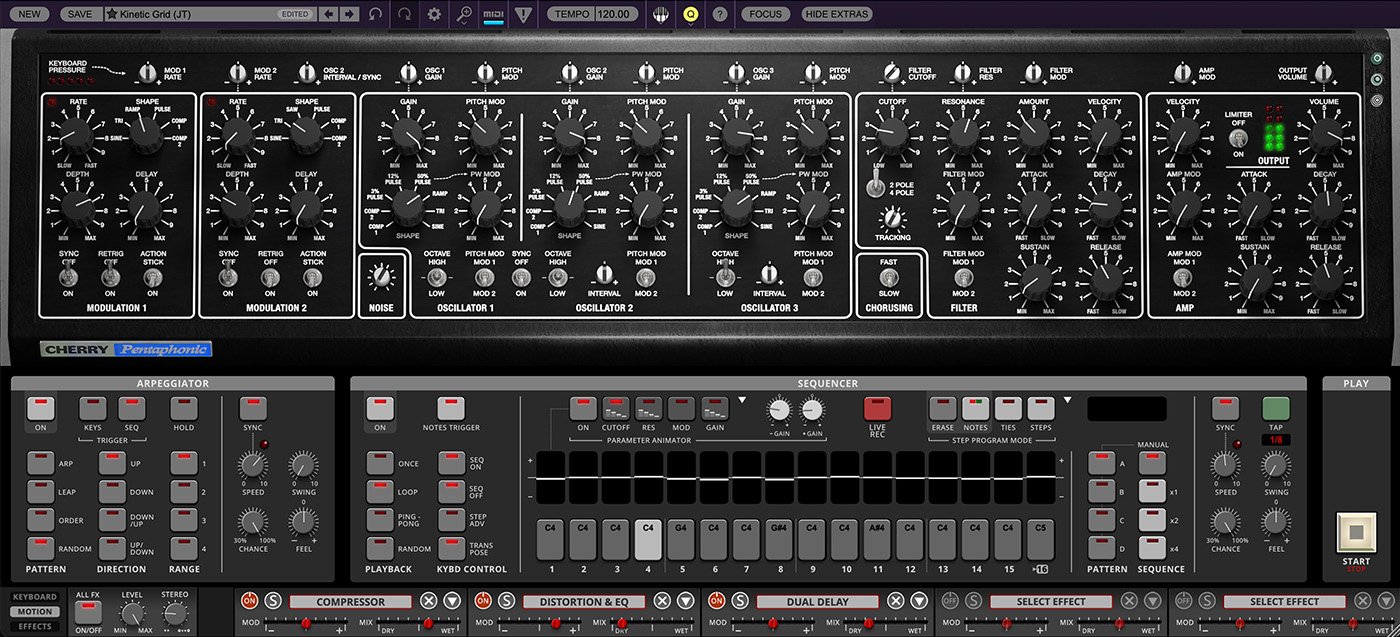
Task: Open Compressor effect dropdown arrow
Action: coord(451,601)
